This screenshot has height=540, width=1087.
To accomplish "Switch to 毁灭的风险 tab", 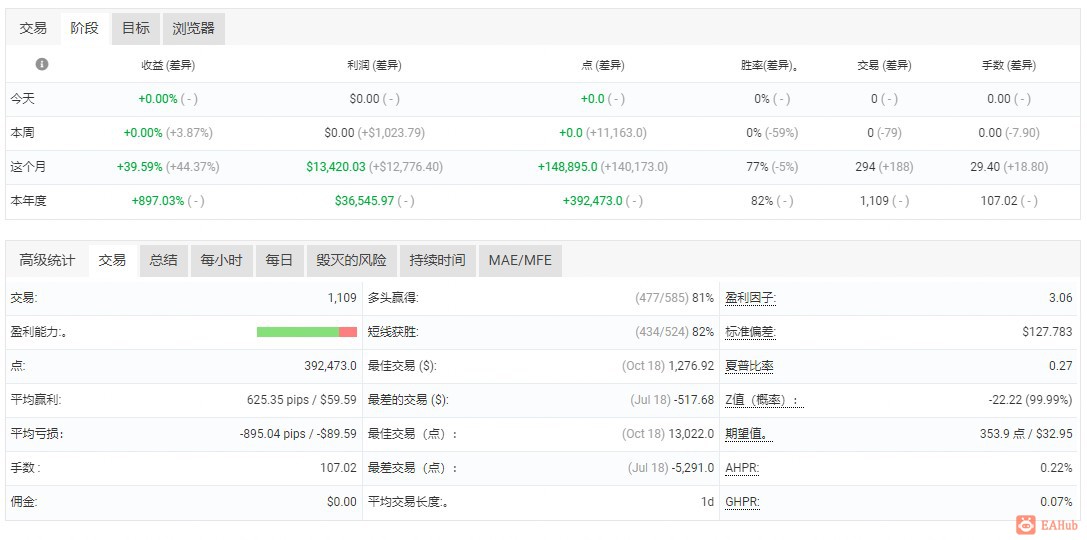I will [351, 260].
